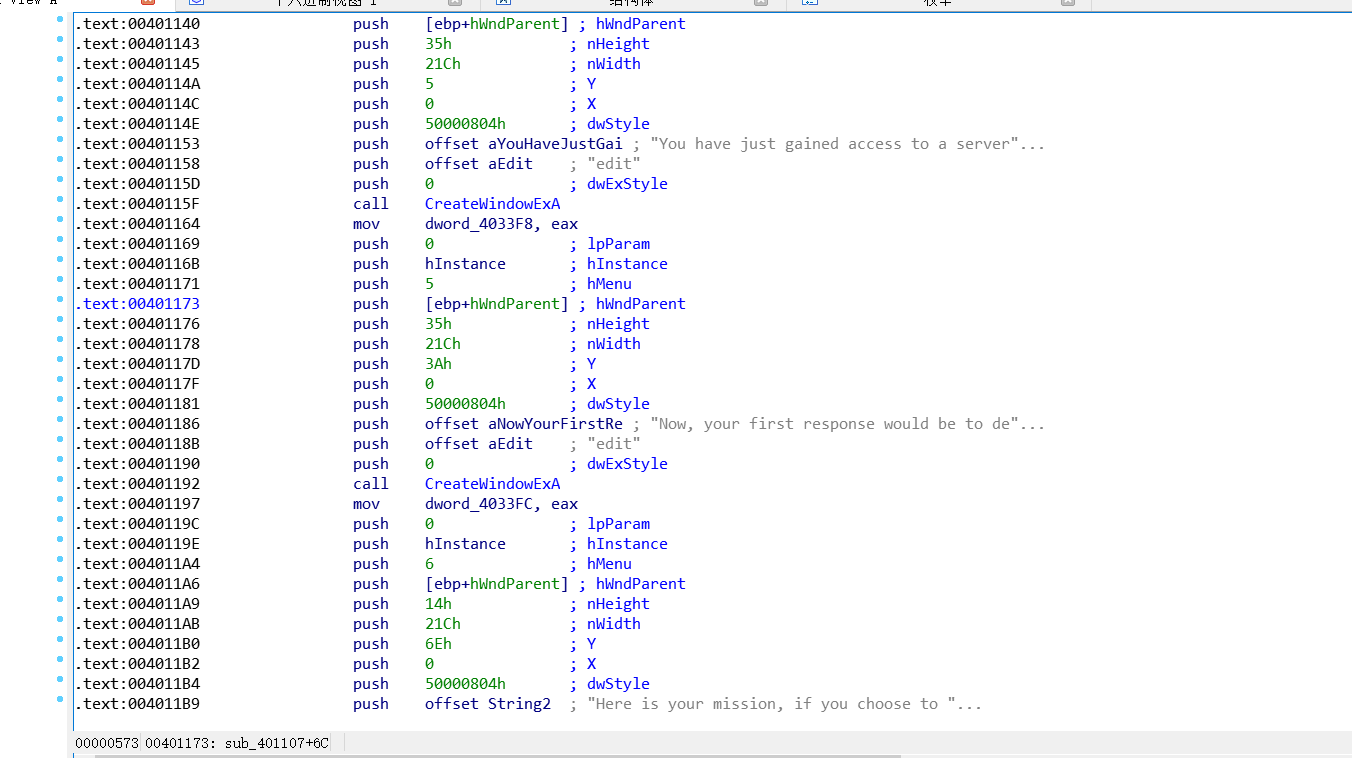Click status bar offset 00000573
This screenshot has height=758, width=1352.
point(106,743)
